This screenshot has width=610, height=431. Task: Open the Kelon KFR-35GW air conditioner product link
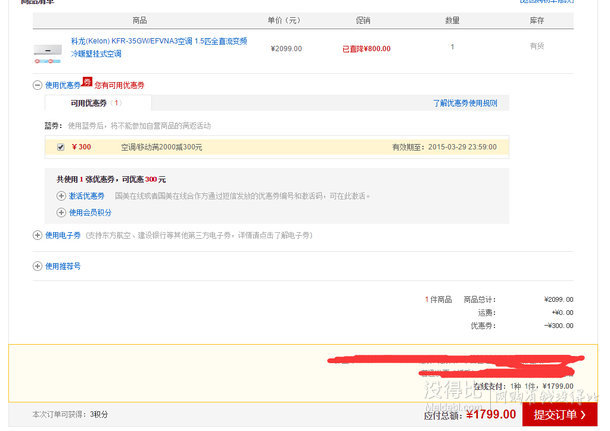157,47
